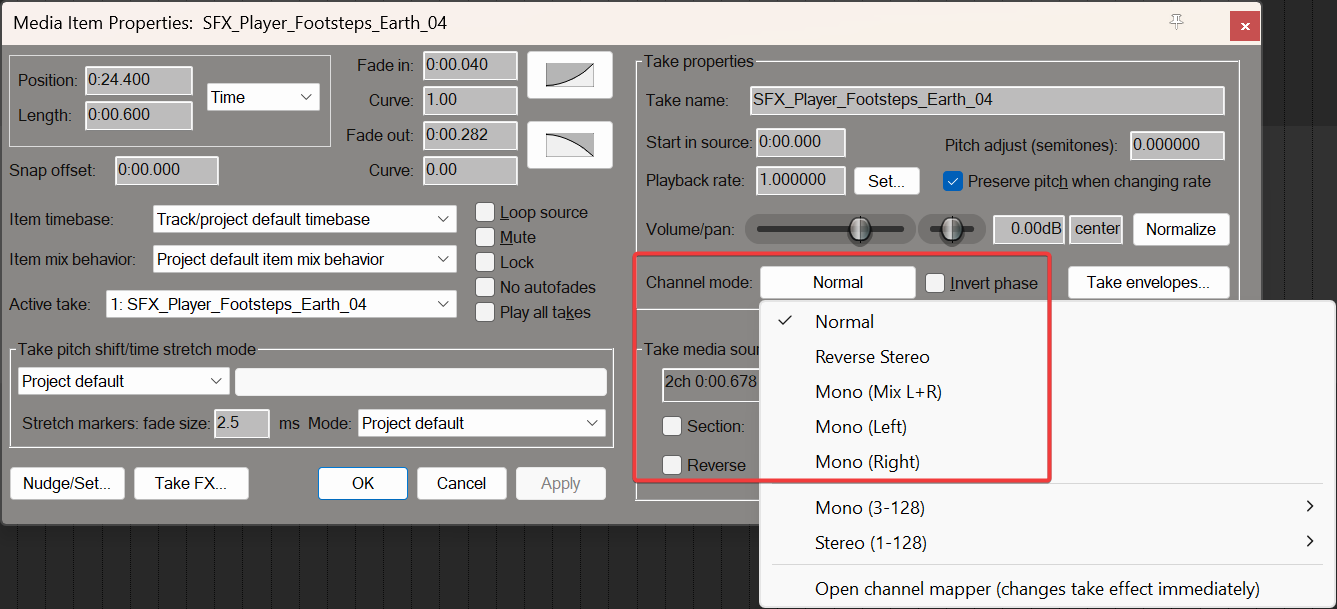Image resolution: width=1337 pixels, height=609 pixels.
Task: Select Mono (Right) channel mode
Action: tap(1047, 462)
